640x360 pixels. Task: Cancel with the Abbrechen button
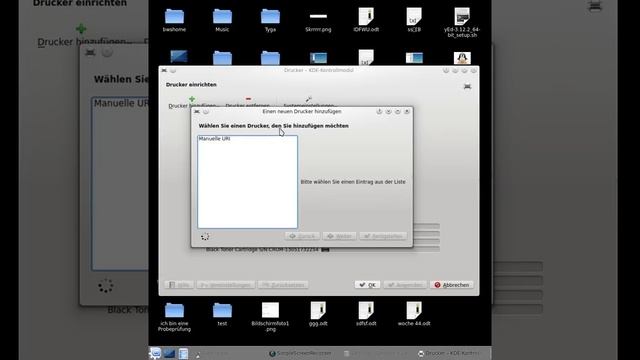(452, 284)
